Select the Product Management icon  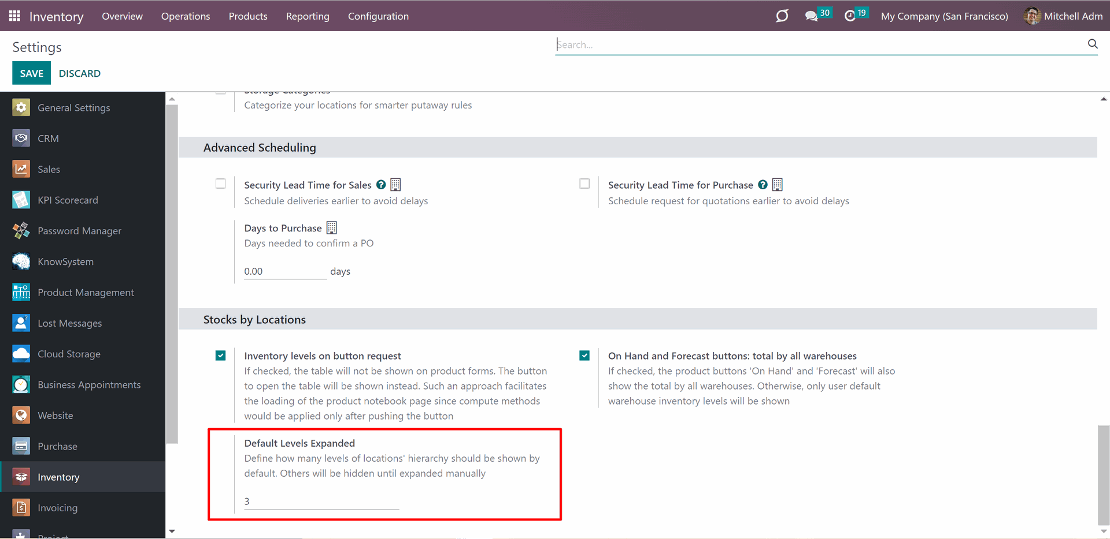coord(21,293)
